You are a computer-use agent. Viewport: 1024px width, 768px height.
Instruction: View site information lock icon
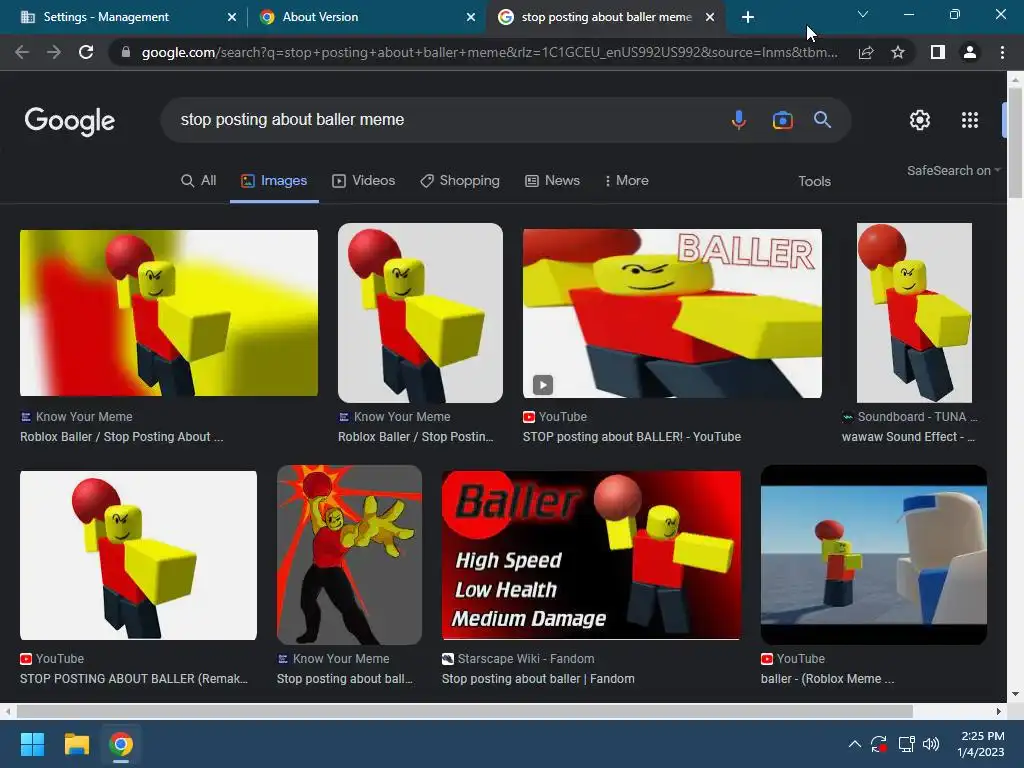(125, 52)
